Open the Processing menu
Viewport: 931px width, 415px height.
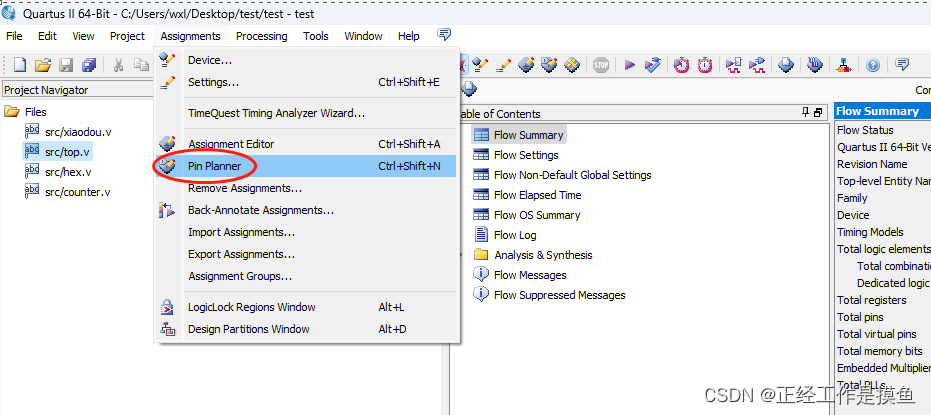[261, 36]
